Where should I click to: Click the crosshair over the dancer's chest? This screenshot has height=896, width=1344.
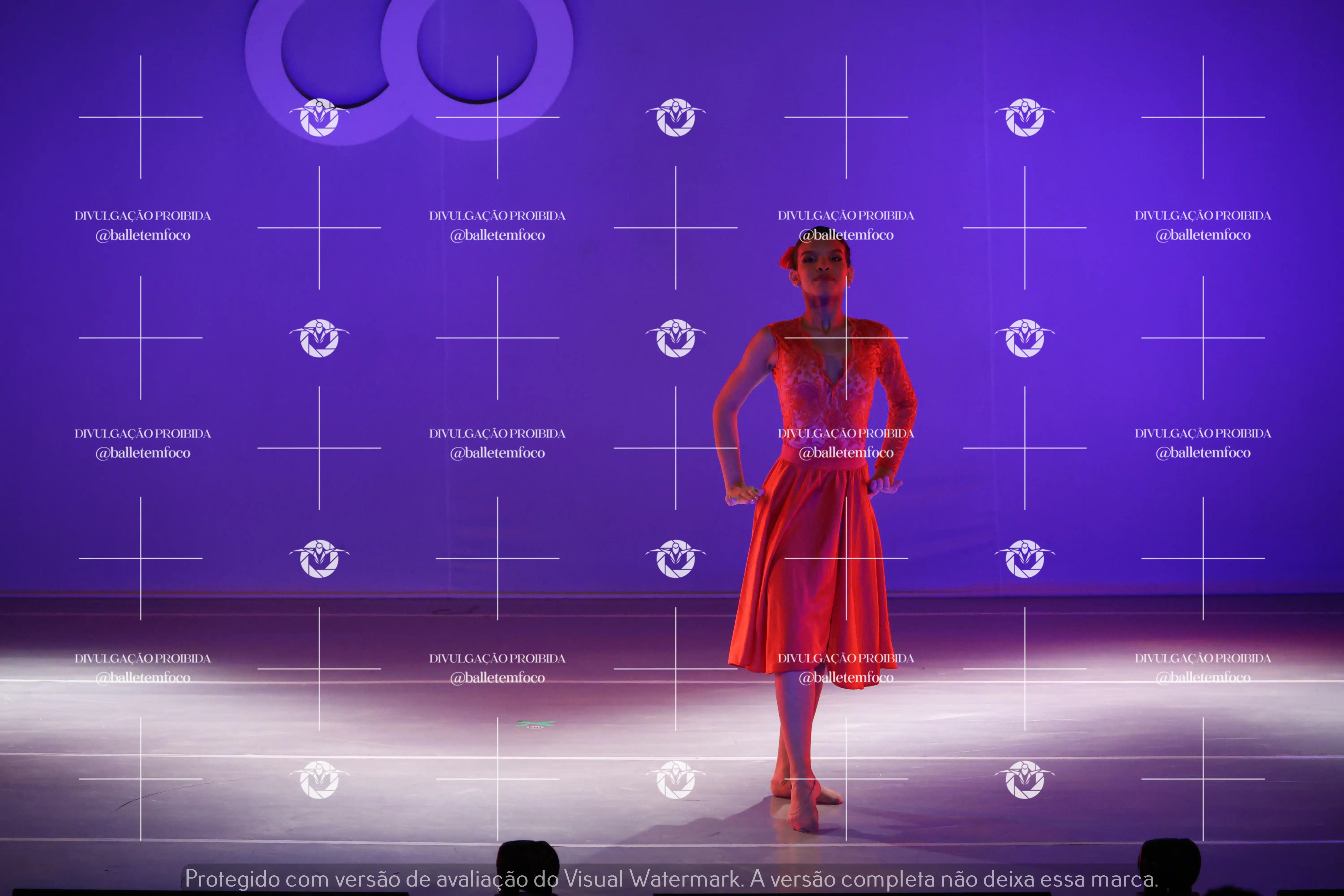(x=846, y=338)
